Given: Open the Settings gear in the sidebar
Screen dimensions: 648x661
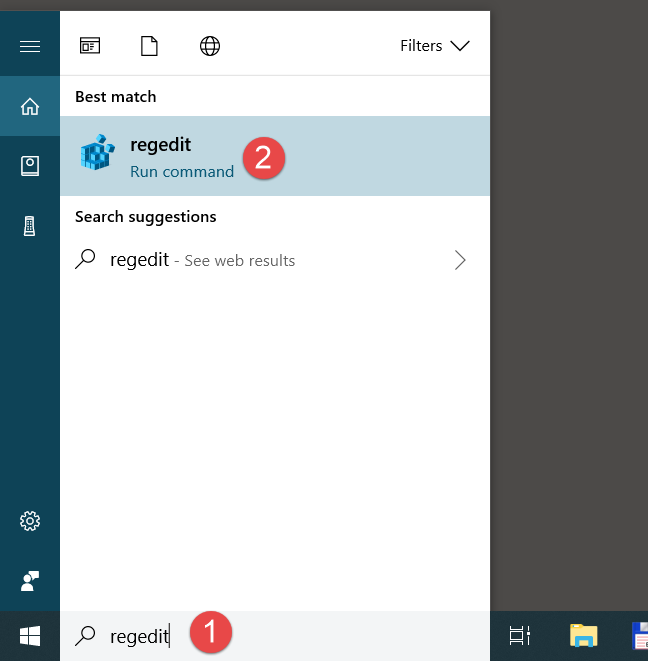Looking at the screenshot, I should (x=30, y=521).
